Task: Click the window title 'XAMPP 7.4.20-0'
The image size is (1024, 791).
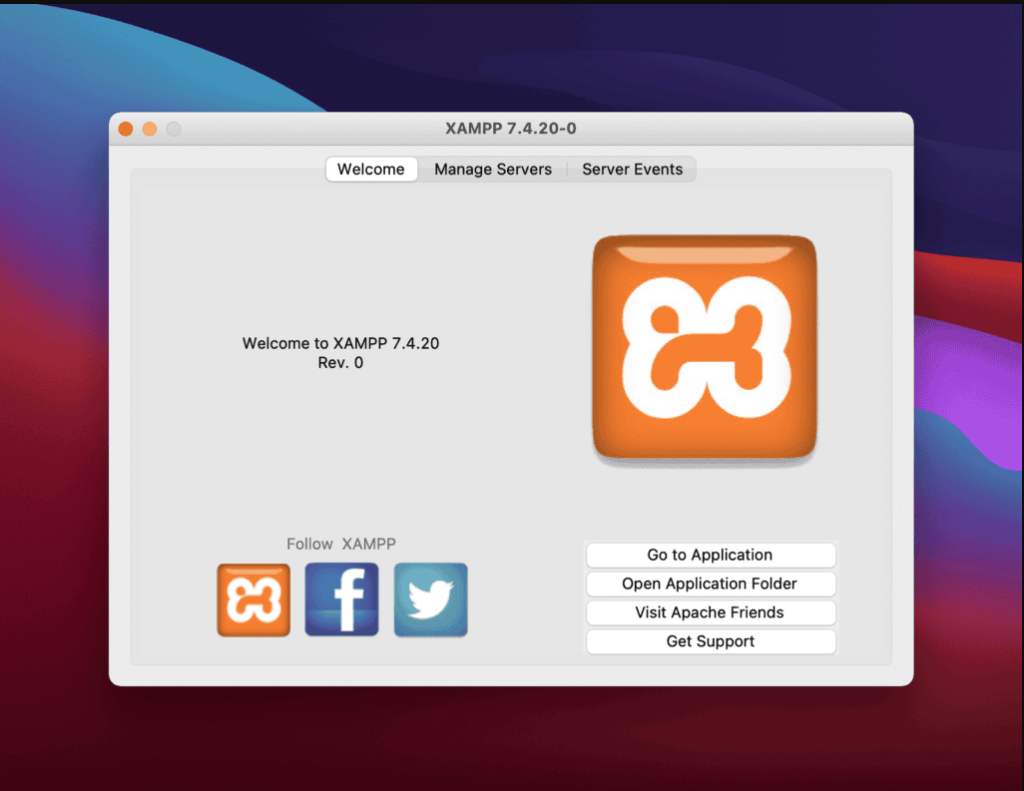Action: [511, 128]
